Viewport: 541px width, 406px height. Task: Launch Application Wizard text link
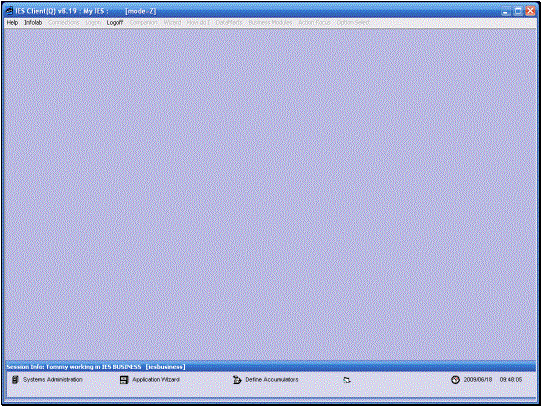pos(156,379)
